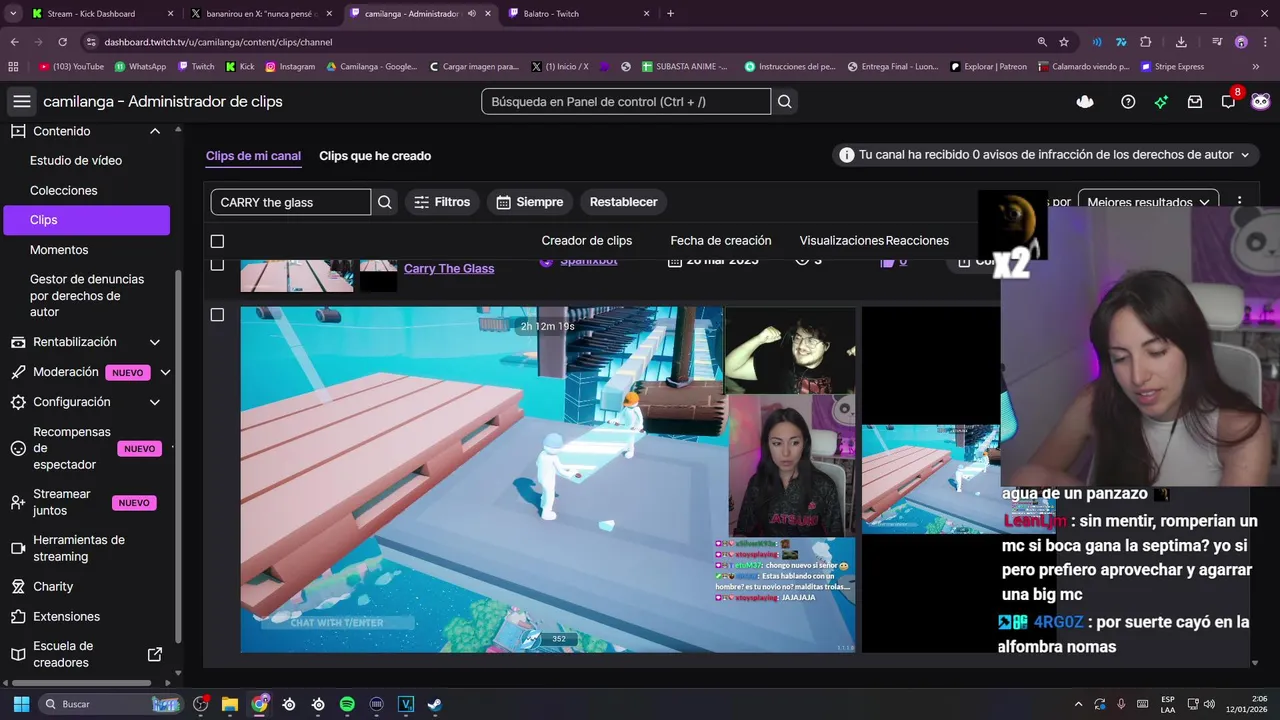Expand the copyright infraction notice chevron
Image resolution: width=1280 pixels, height=720 pixels.
[1245, 155]
